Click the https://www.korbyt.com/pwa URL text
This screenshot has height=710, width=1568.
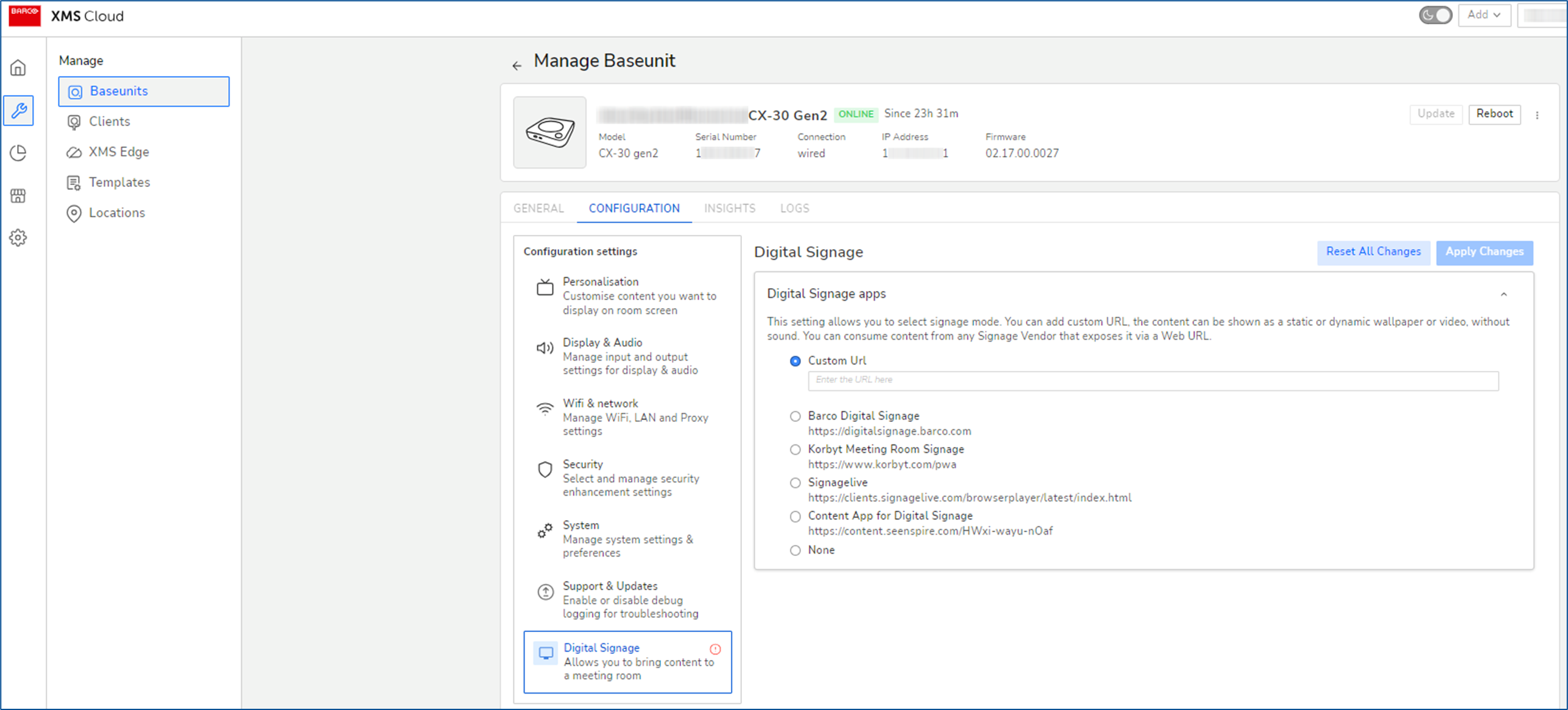882,465
